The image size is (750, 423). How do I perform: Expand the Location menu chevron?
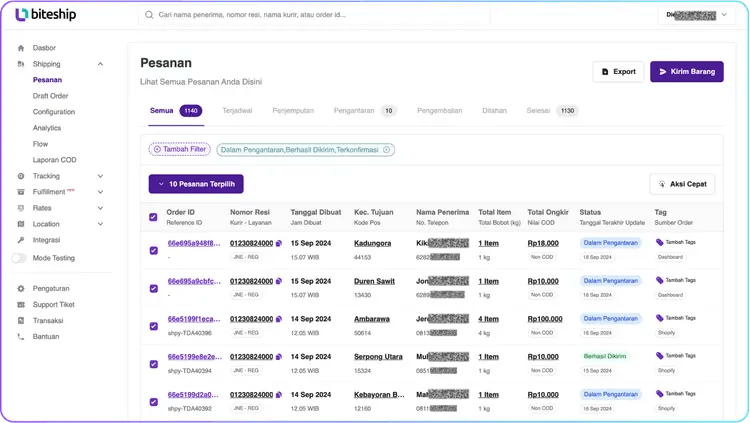coord(100,224)
